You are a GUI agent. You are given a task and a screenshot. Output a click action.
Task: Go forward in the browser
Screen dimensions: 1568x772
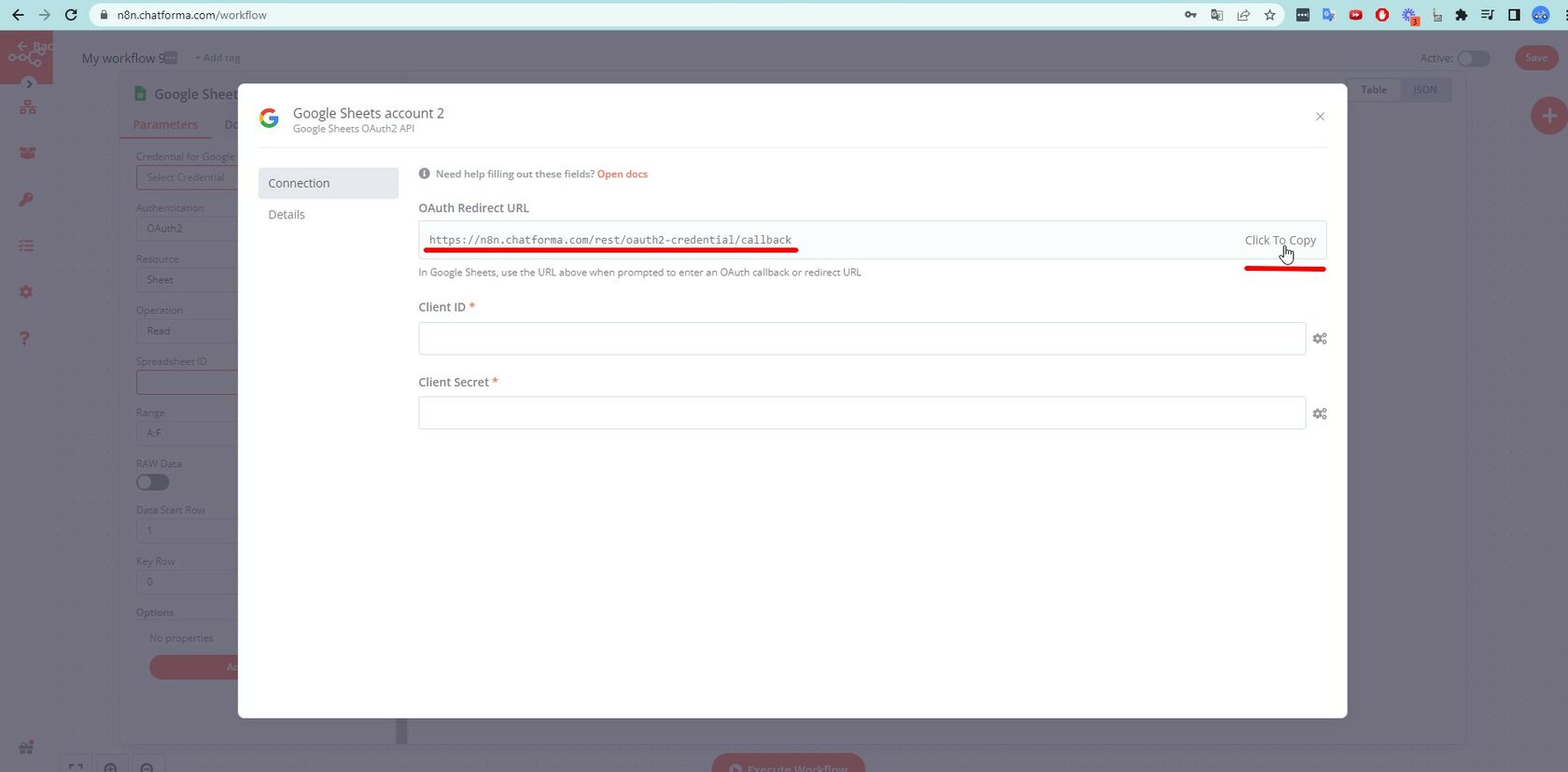44,15
